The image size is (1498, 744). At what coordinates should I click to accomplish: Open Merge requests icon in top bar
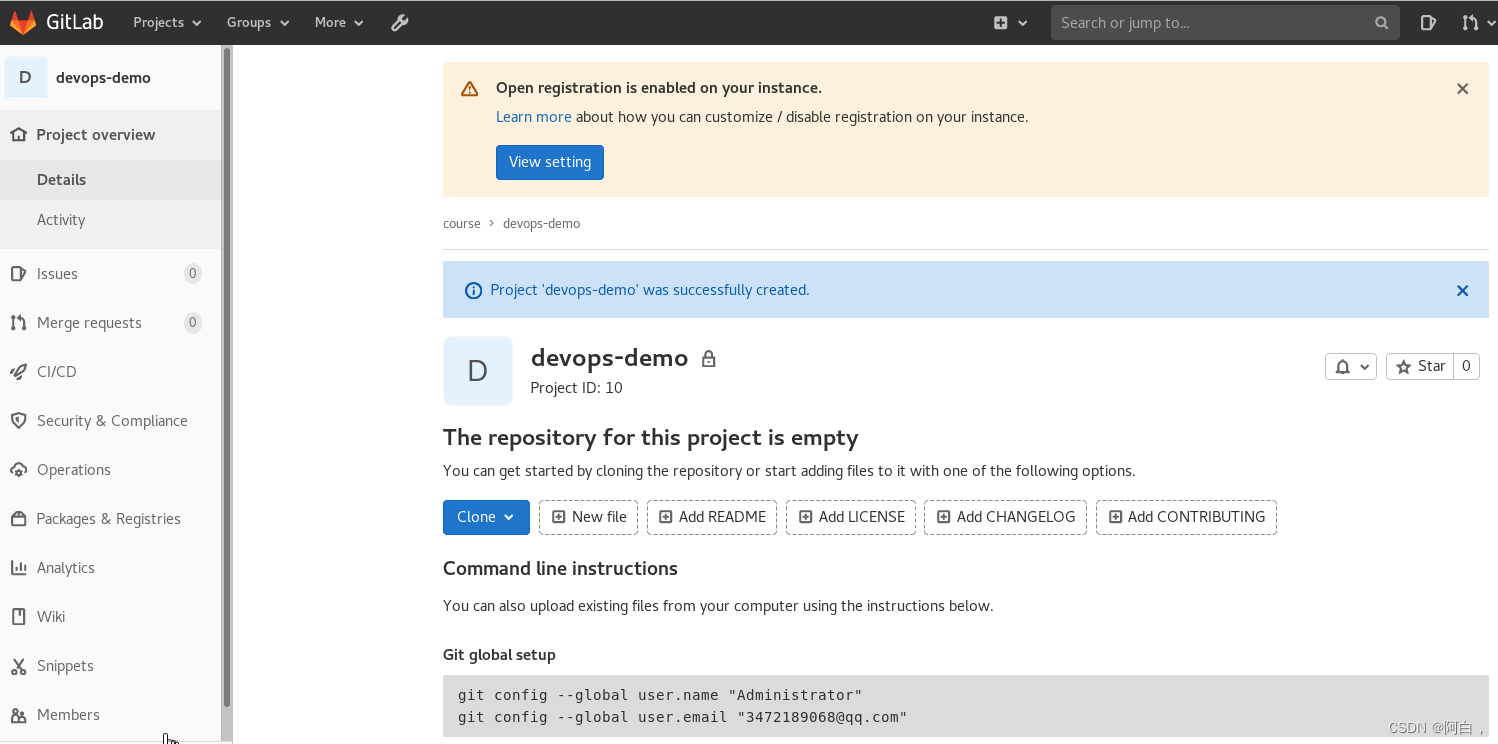[x=1470, y=22]
